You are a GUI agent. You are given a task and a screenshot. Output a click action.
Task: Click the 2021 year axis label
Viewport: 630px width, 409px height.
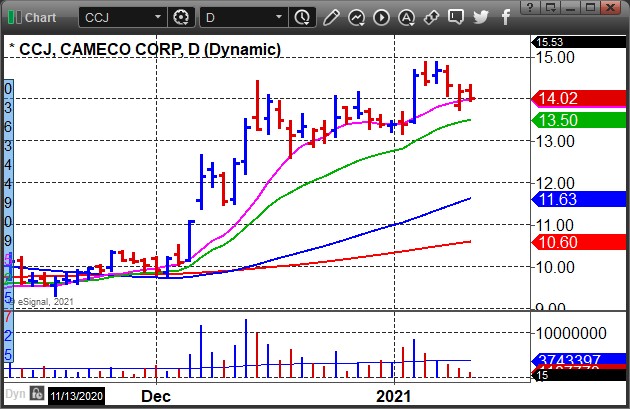(394, 397)
